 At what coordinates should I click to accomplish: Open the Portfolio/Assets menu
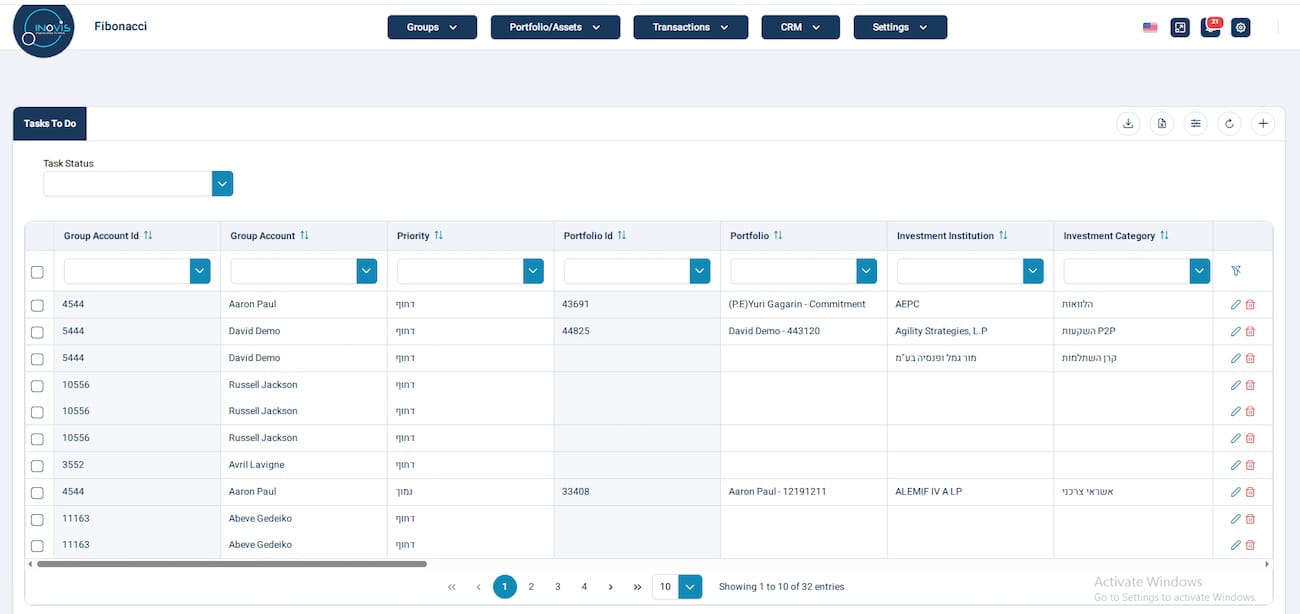point(555,27)
